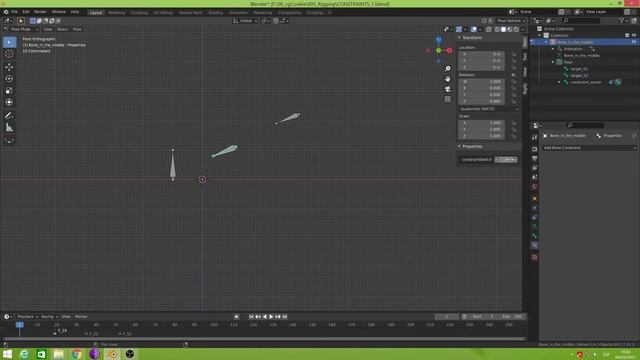The width and height of the screenshot is (640, 360).
Task: Enable material preview shading
Action: point(510,29)
